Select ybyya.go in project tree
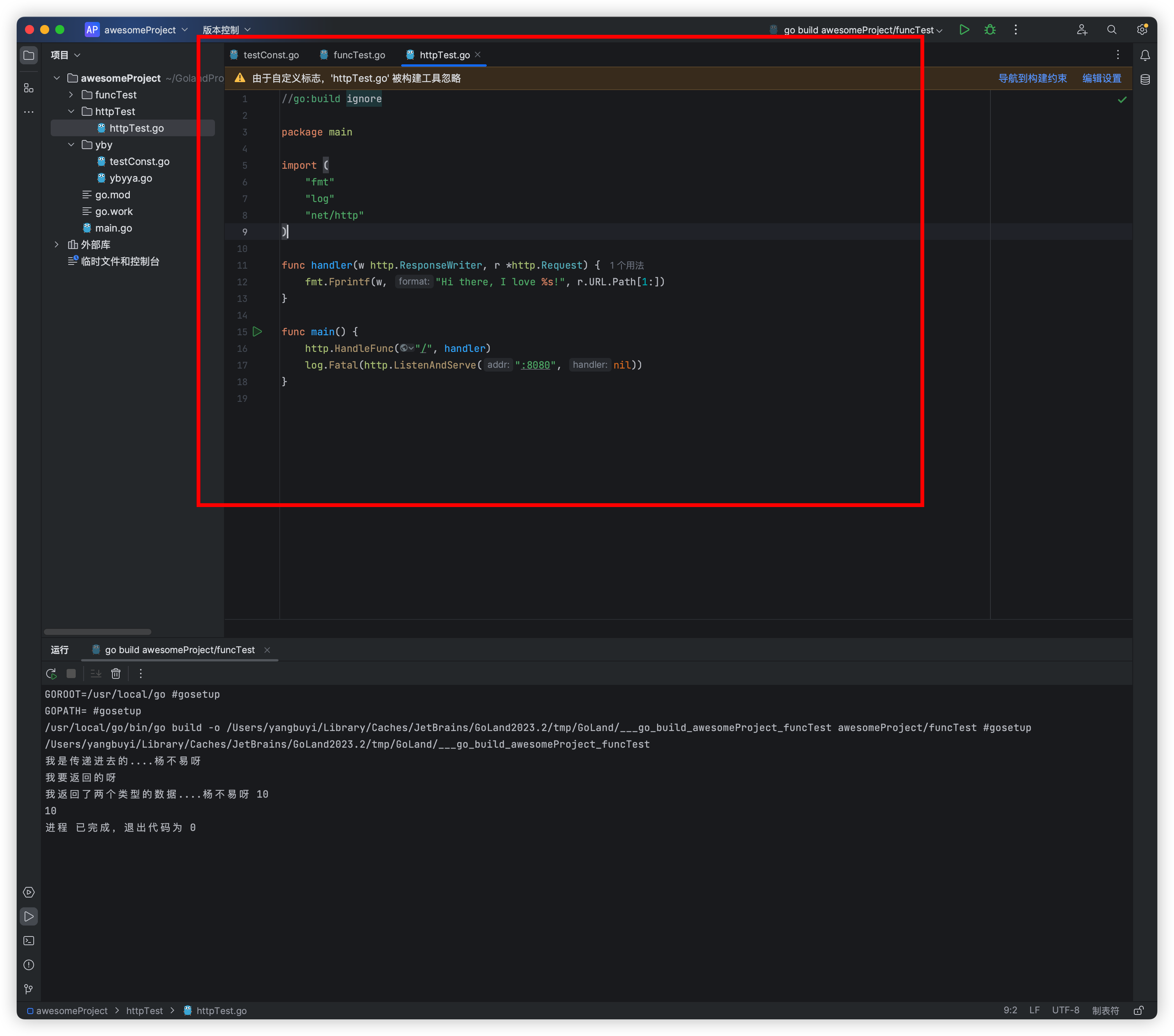Viewport: 1174px width, 1036px height. coord(125,178)
